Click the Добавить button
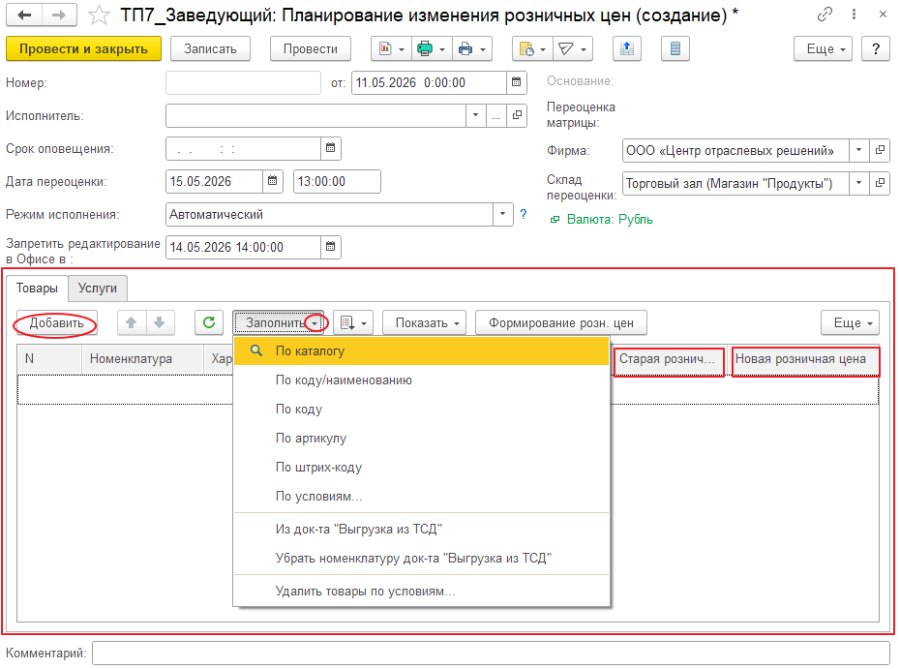 56,323
